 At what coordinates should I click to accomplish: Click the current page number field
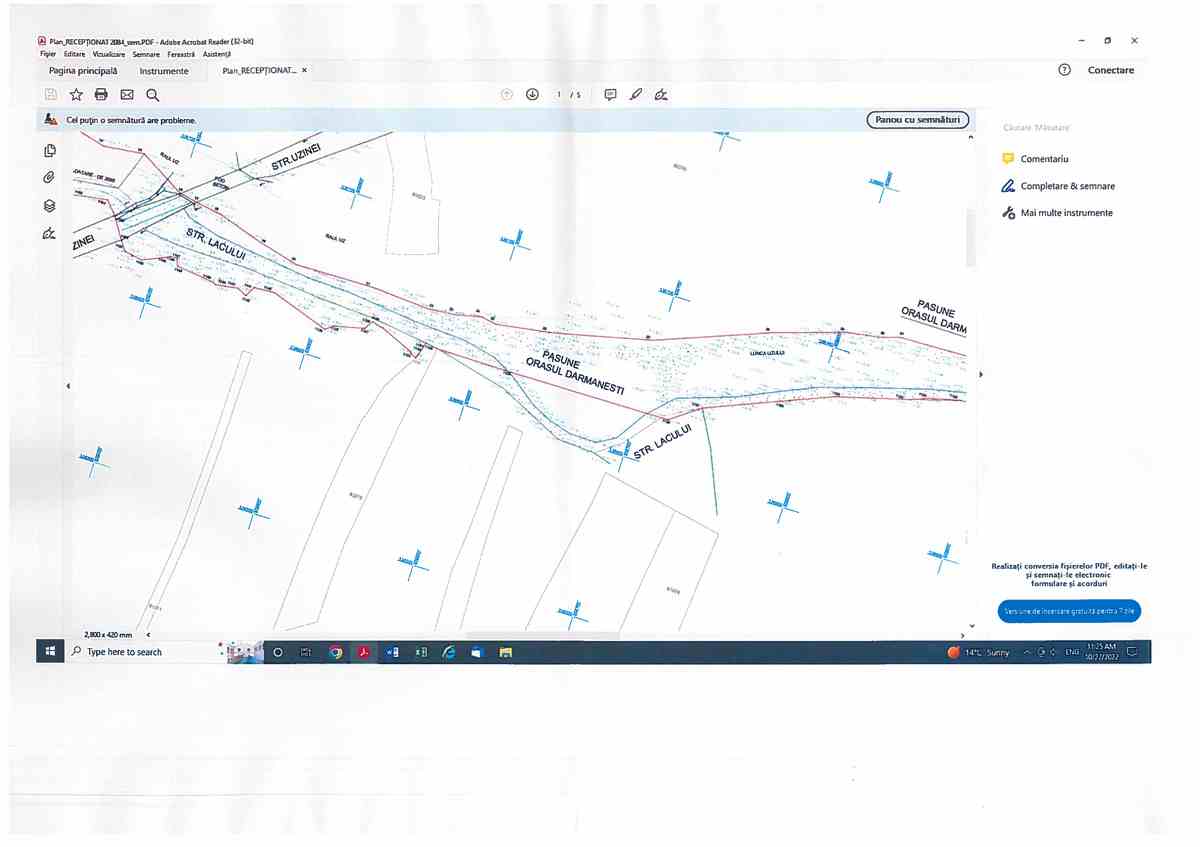coord(560,95)
